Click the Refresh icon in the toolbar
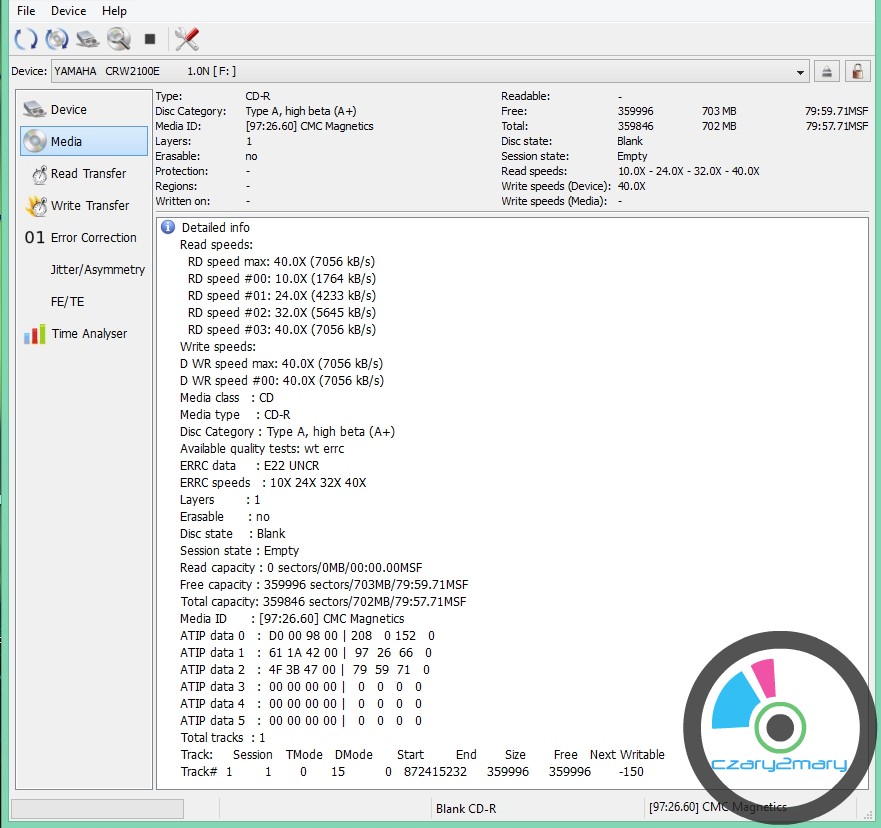This screenshot has height=828, width=881. tap(25, 39)
